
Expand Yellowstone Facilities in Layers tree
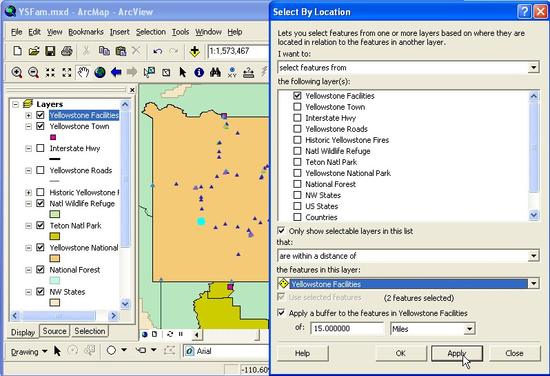(28, 115)
